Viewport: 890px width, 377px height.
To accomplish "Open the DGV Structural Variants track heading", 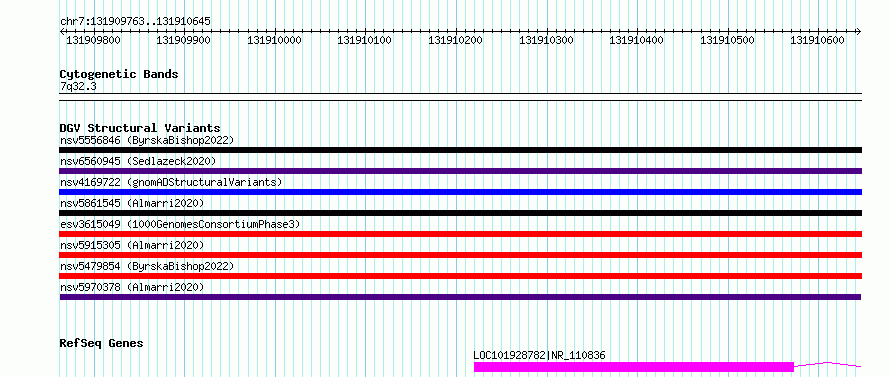I will click(140, 128).
